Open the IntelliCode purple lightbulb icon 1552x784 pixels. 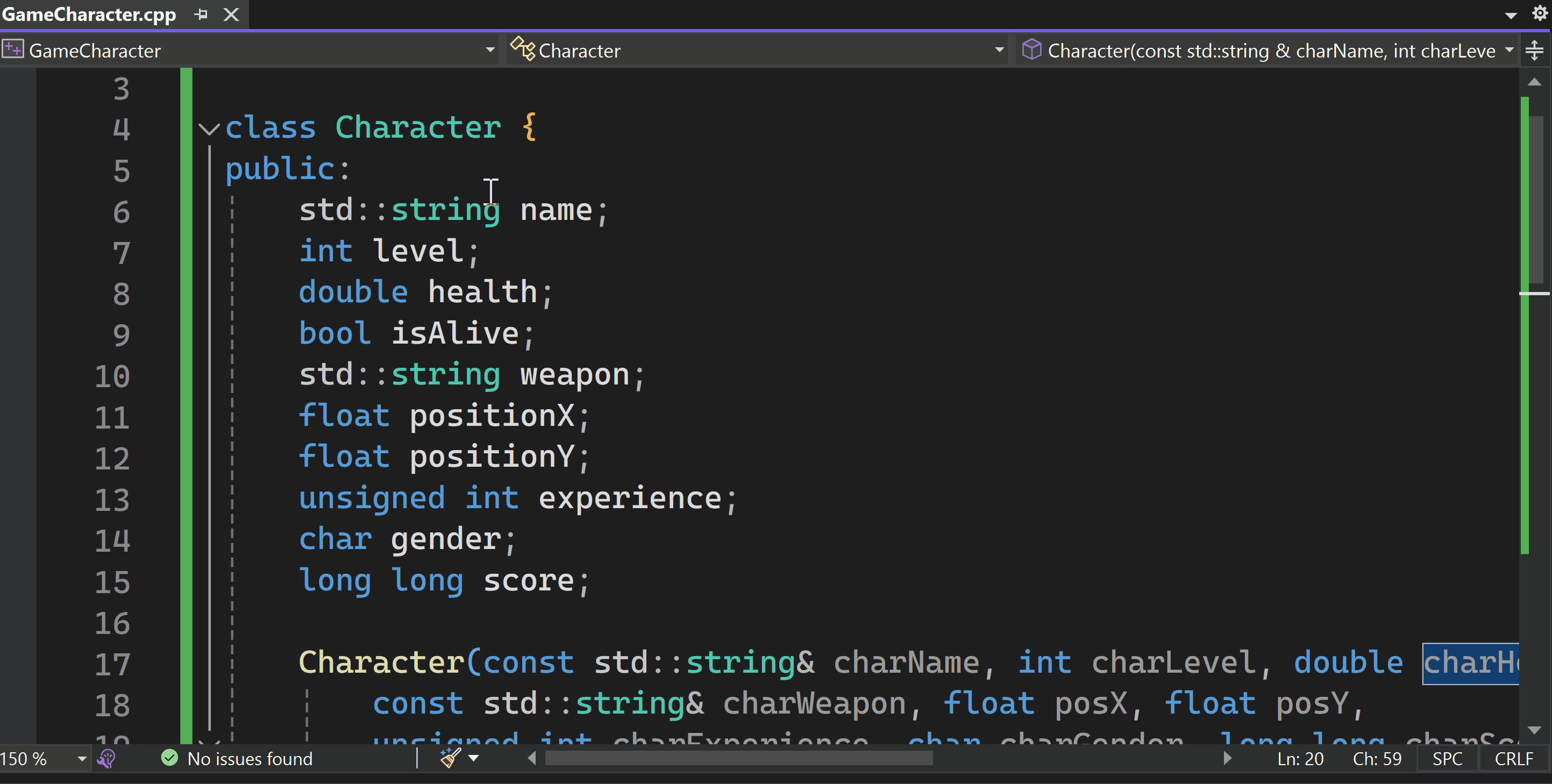[106, 758]
